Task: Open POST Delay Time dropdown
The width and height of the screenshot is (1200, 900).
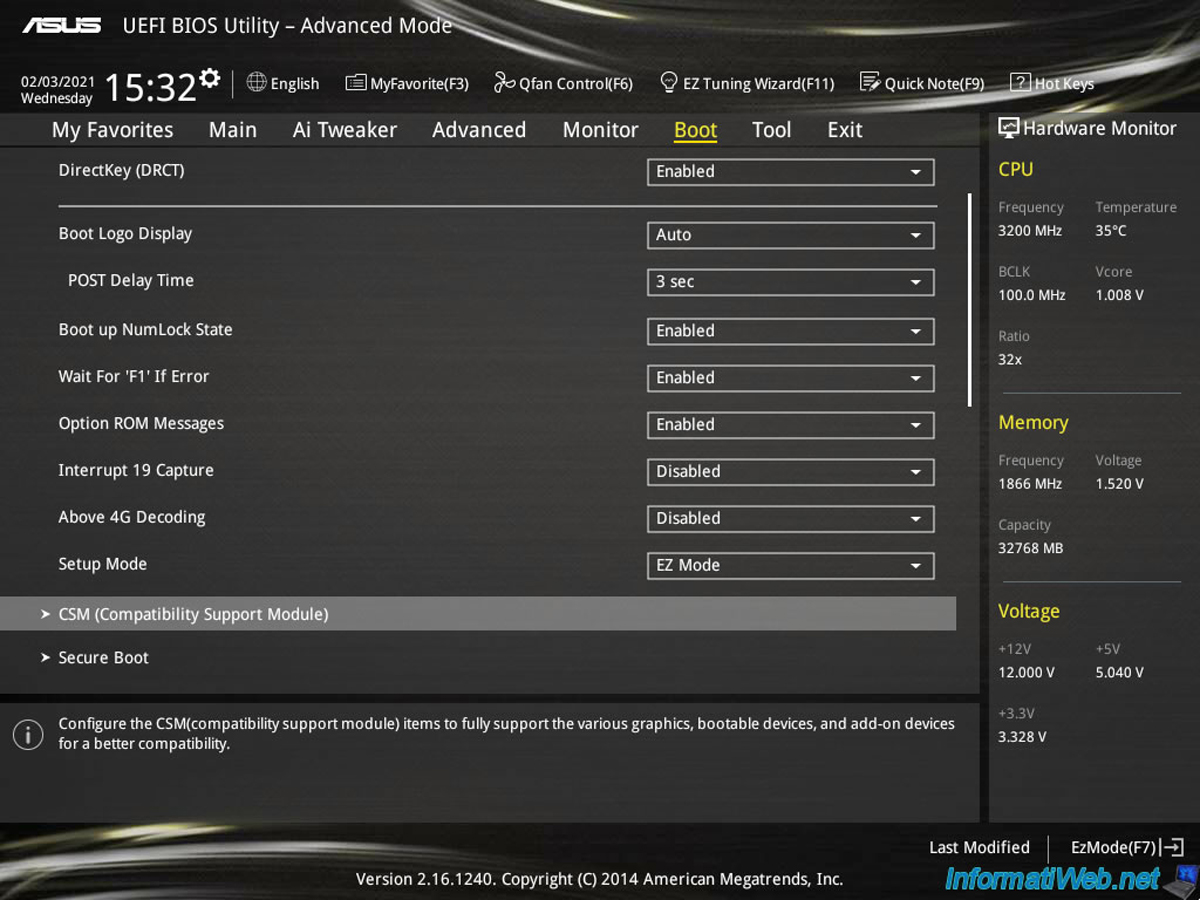Action: 790,282
